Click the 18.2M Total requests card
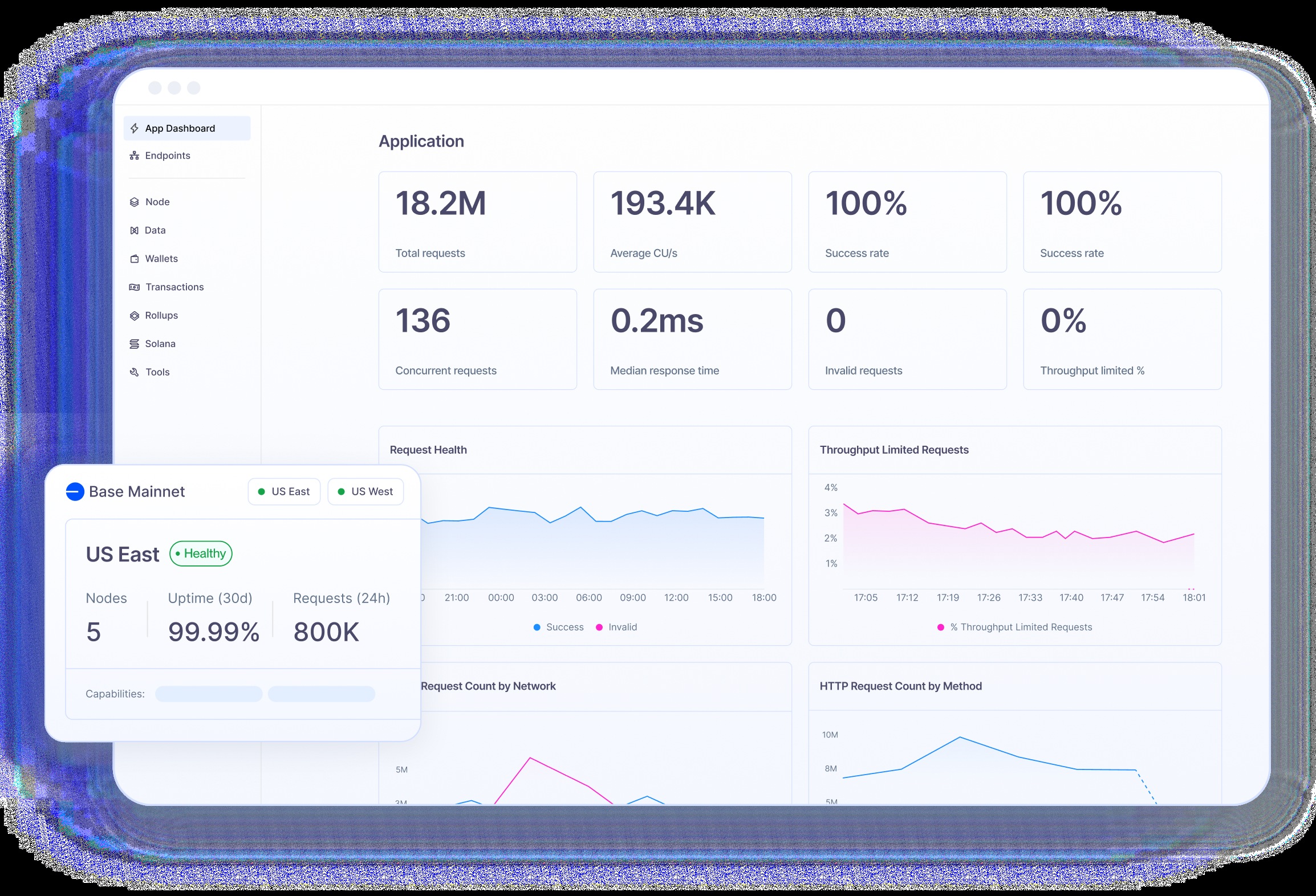 tap(478, 222)
